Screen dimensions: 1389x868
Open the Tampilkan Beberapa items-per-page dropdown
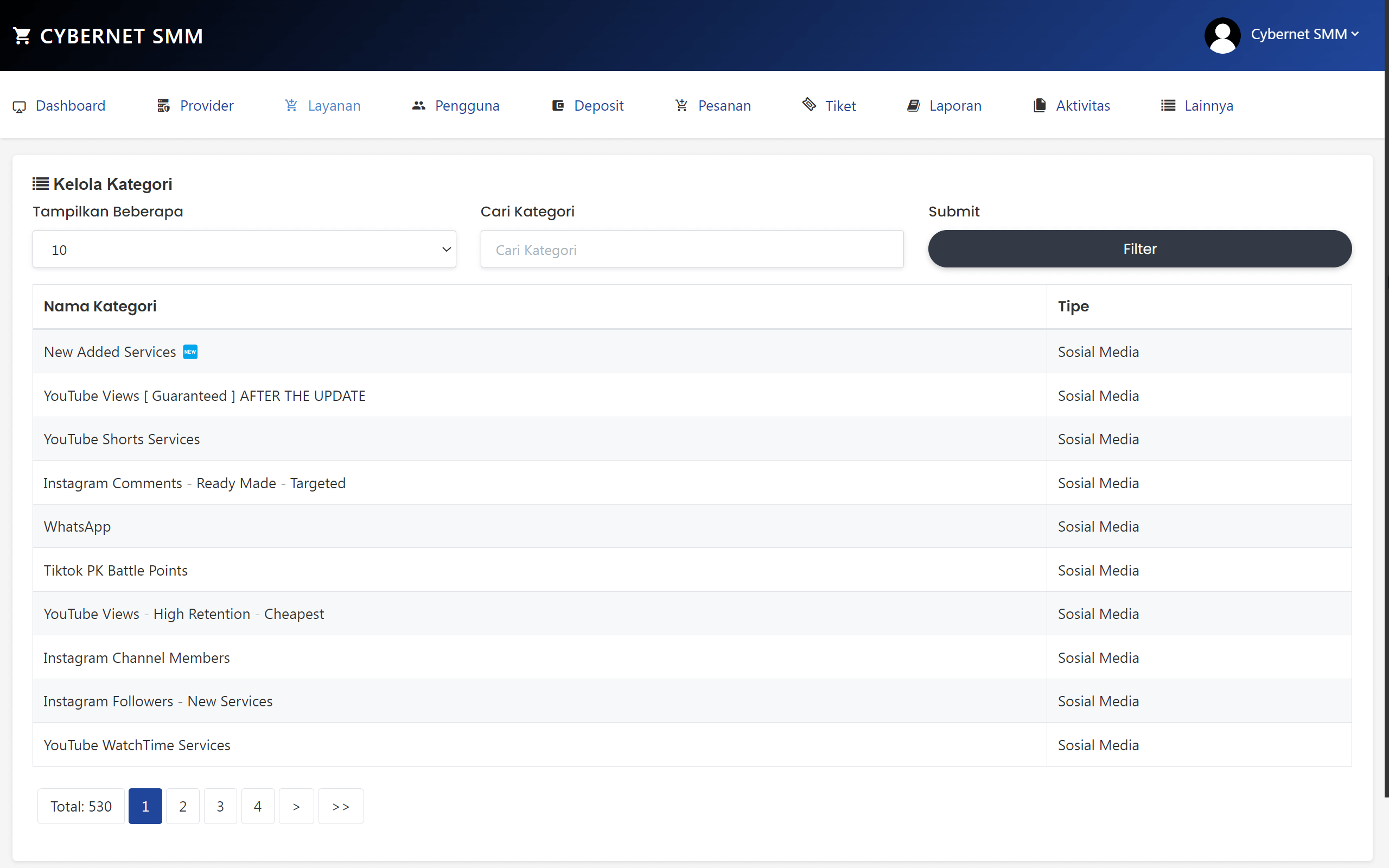tap(244, 249)
